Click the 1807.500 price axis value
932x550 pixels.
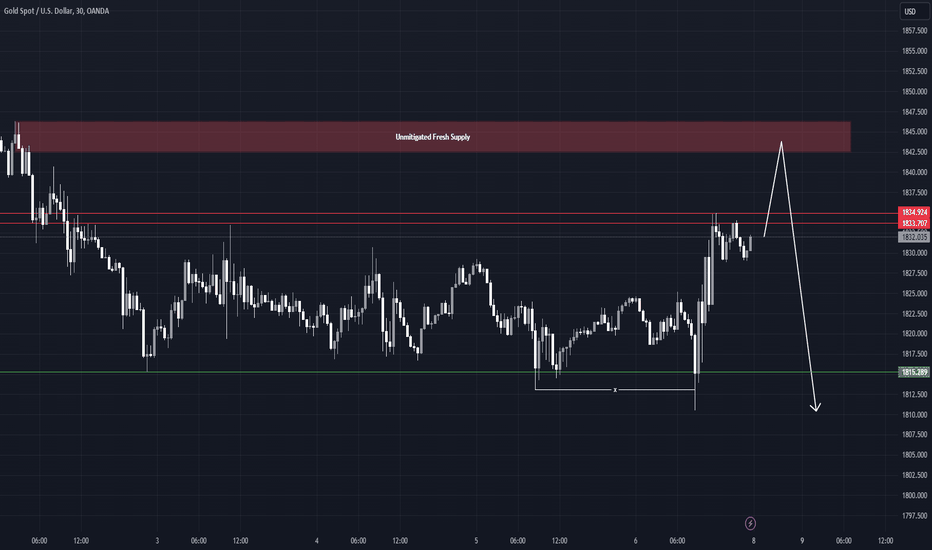(914, 435)
